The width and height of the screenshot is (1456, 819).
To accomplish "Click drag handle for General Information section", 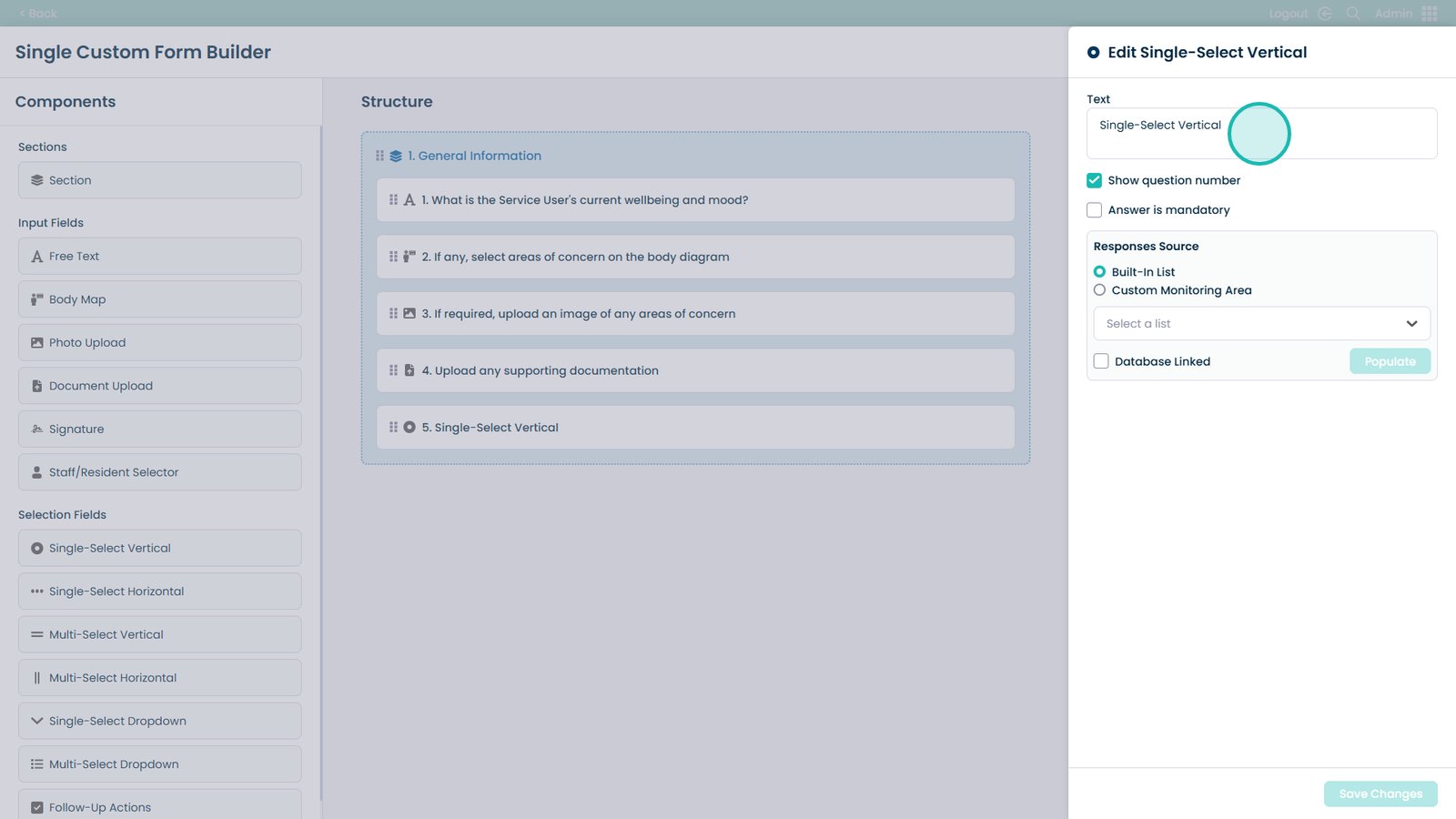I will 379,156.
